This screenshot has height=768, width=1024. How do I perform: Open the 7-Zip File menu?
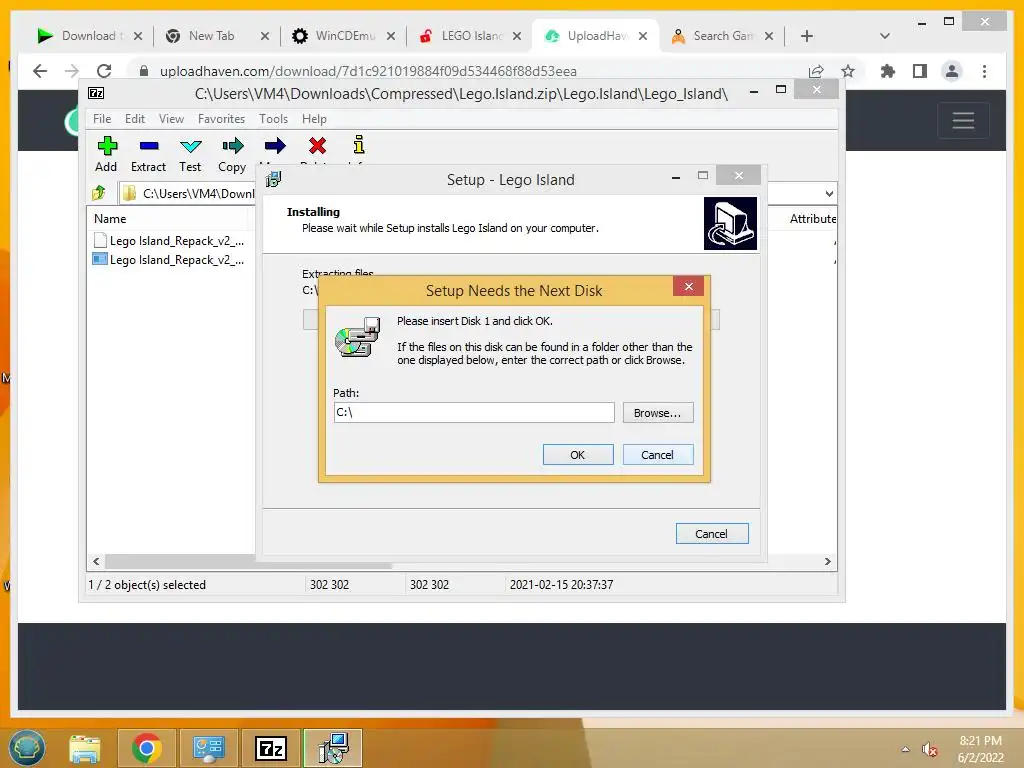pyautogui.click(x=102, y=119)
